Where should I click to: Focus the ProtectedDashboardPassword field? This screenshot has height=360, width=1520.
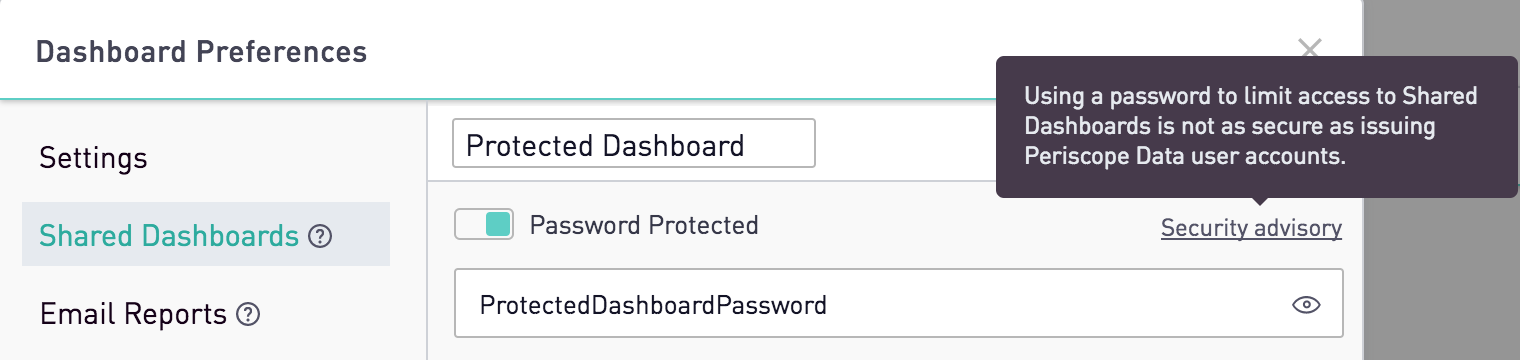click(x=898, y=304)
